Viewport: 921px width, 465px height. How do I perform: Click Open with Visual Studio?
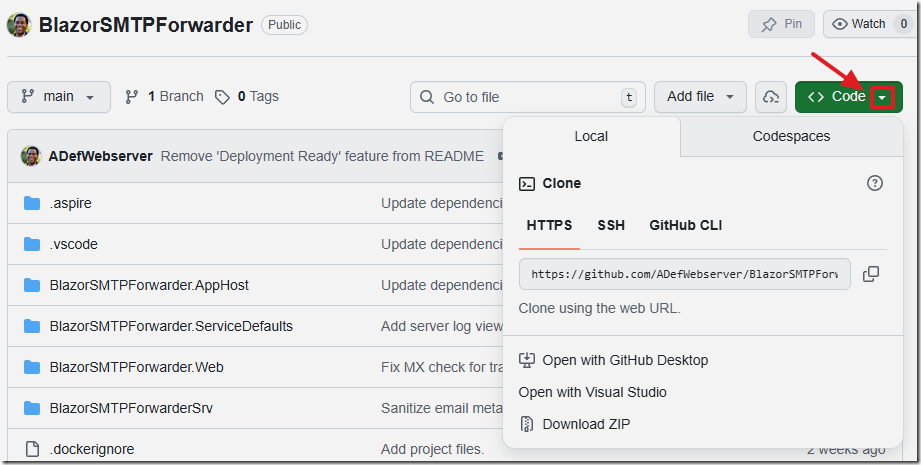[x=592, y=392]
